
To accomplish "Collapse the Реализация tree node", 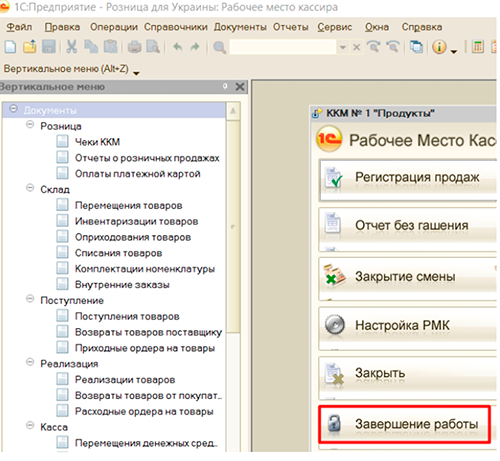I will (30, 362).
